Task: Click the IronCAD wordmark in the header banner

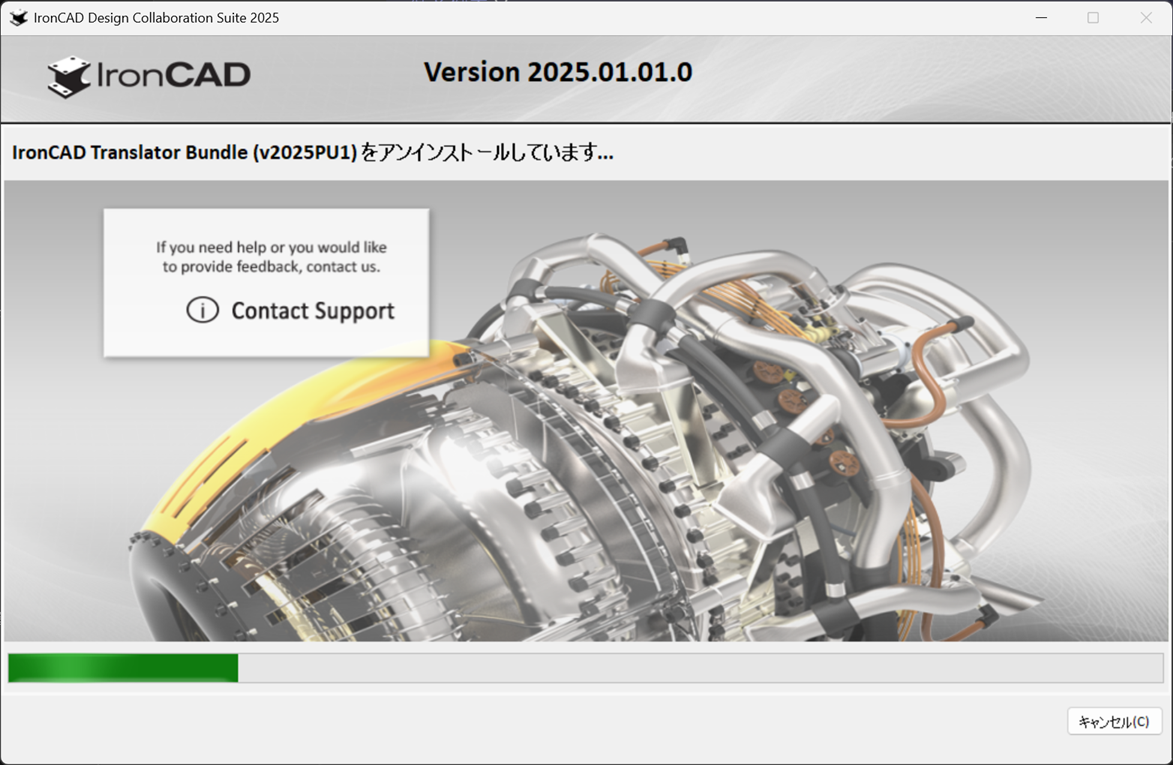Action: [x=173, y=75]
